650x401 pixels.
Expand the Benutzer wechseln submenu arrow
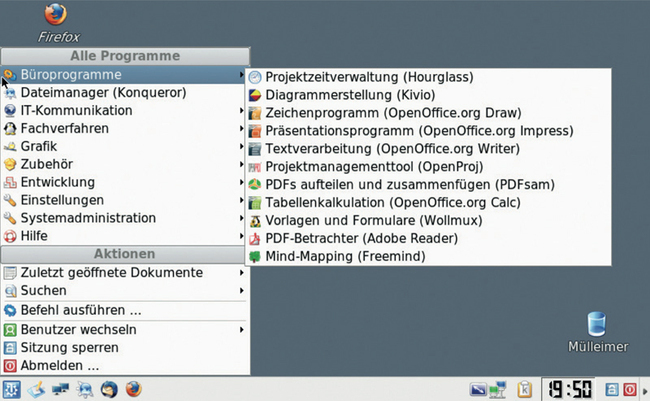coord(241,330)
